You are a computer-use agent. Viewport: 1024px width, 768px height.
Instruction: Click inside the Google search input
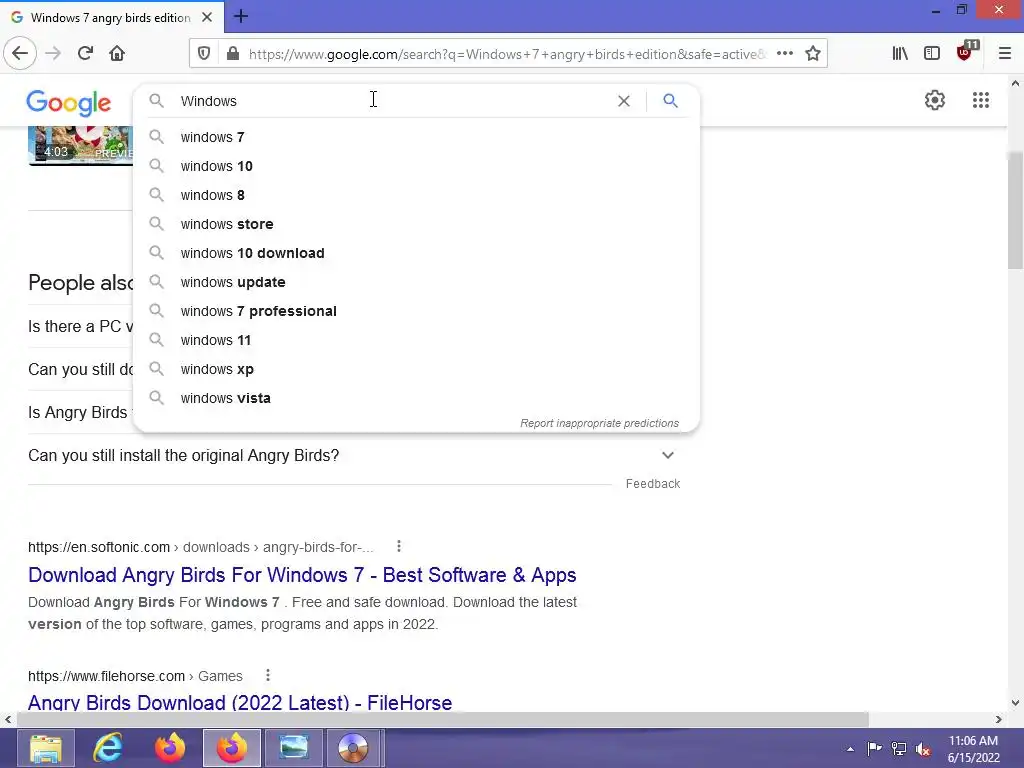[x=392, y=101]
